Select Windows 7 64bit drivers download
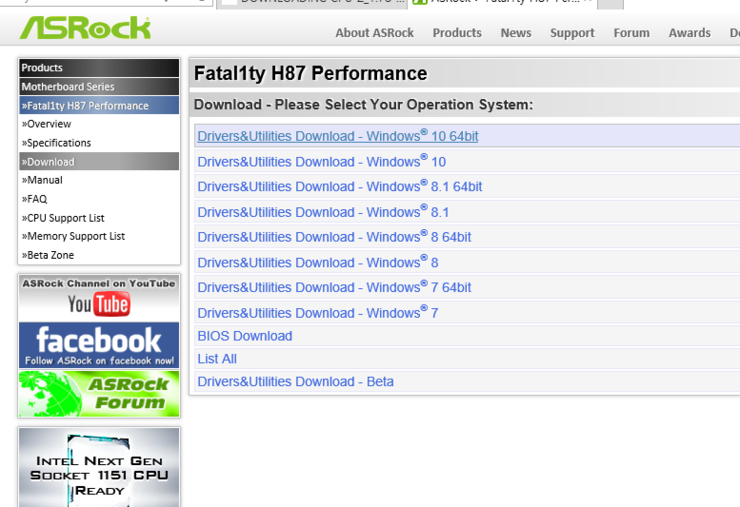This screenshot has width=740, height=507. click(334, 288)
